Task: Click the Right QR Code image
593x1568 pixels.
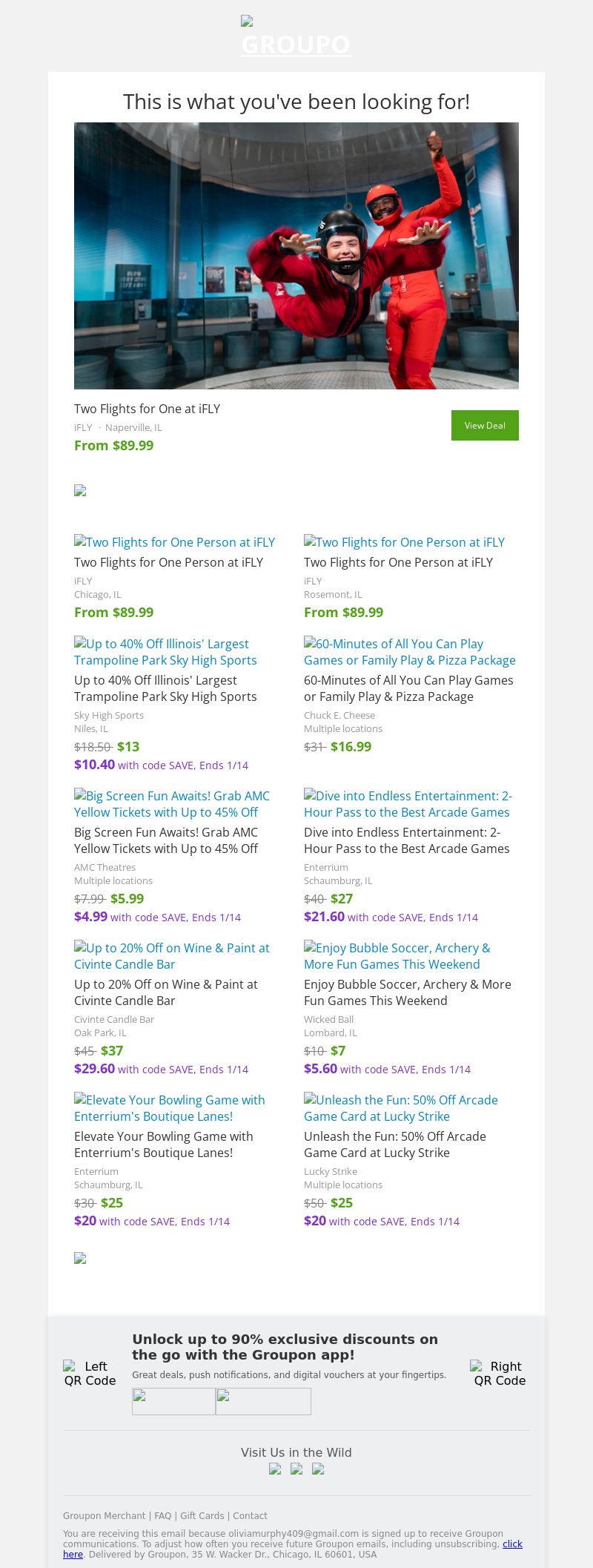Action: (500, 1373)
